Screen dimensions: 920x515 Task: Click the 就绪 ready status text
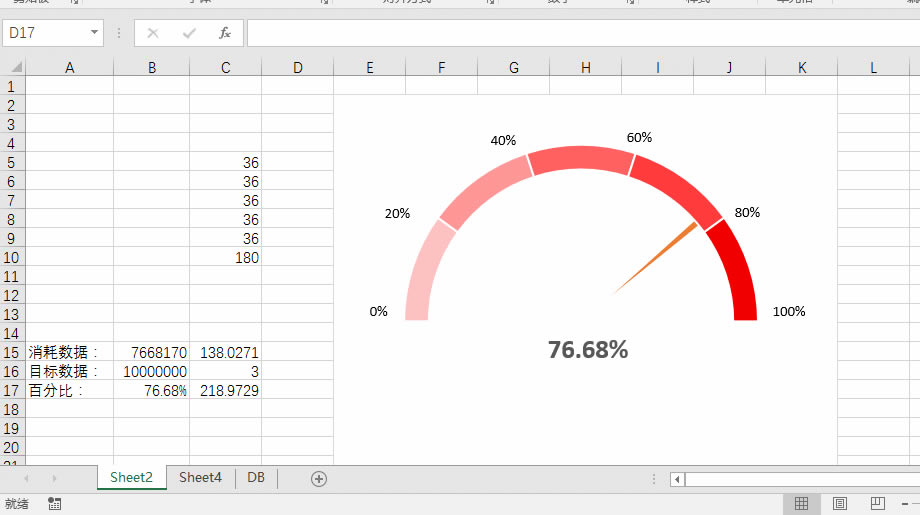(16, 503)
